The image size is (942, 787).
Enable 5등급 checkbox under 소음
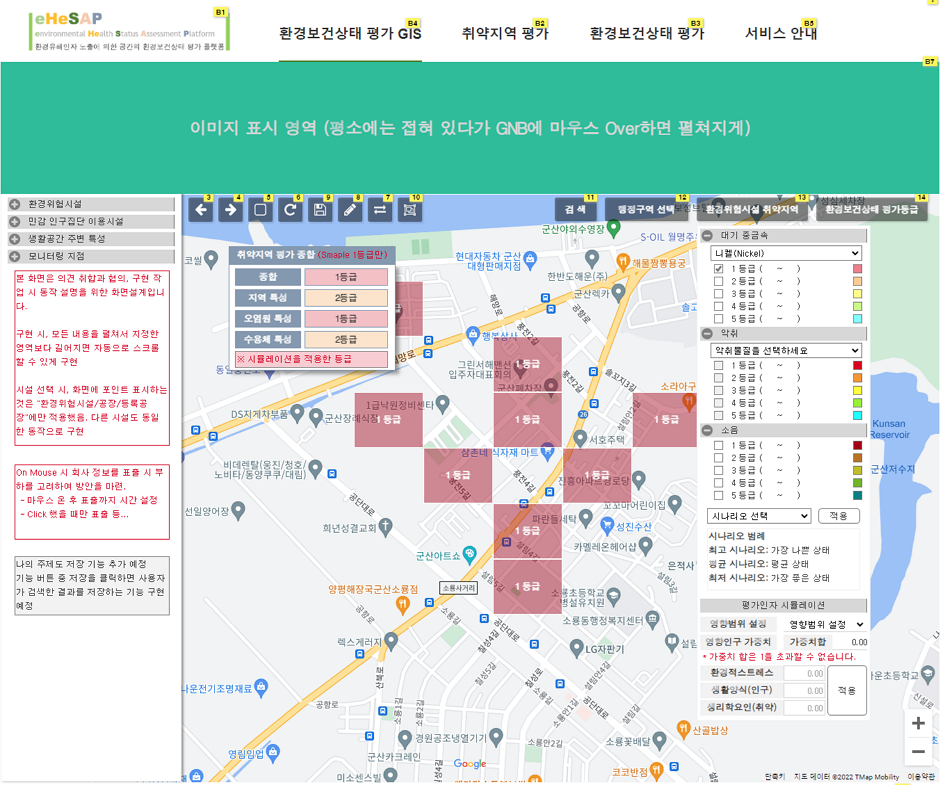click(x=718, y=495)
